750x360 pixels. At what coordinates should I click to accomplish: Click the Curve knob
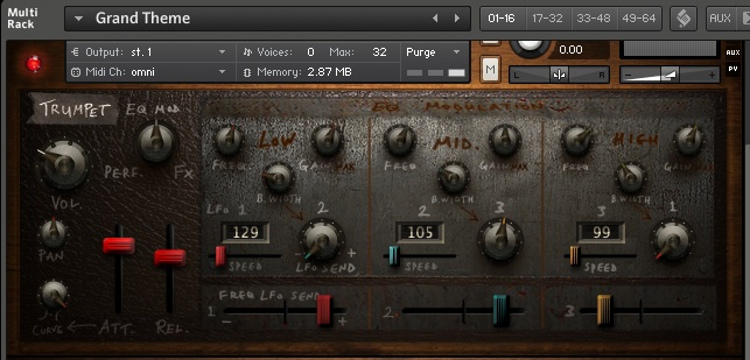coord(54,294)
